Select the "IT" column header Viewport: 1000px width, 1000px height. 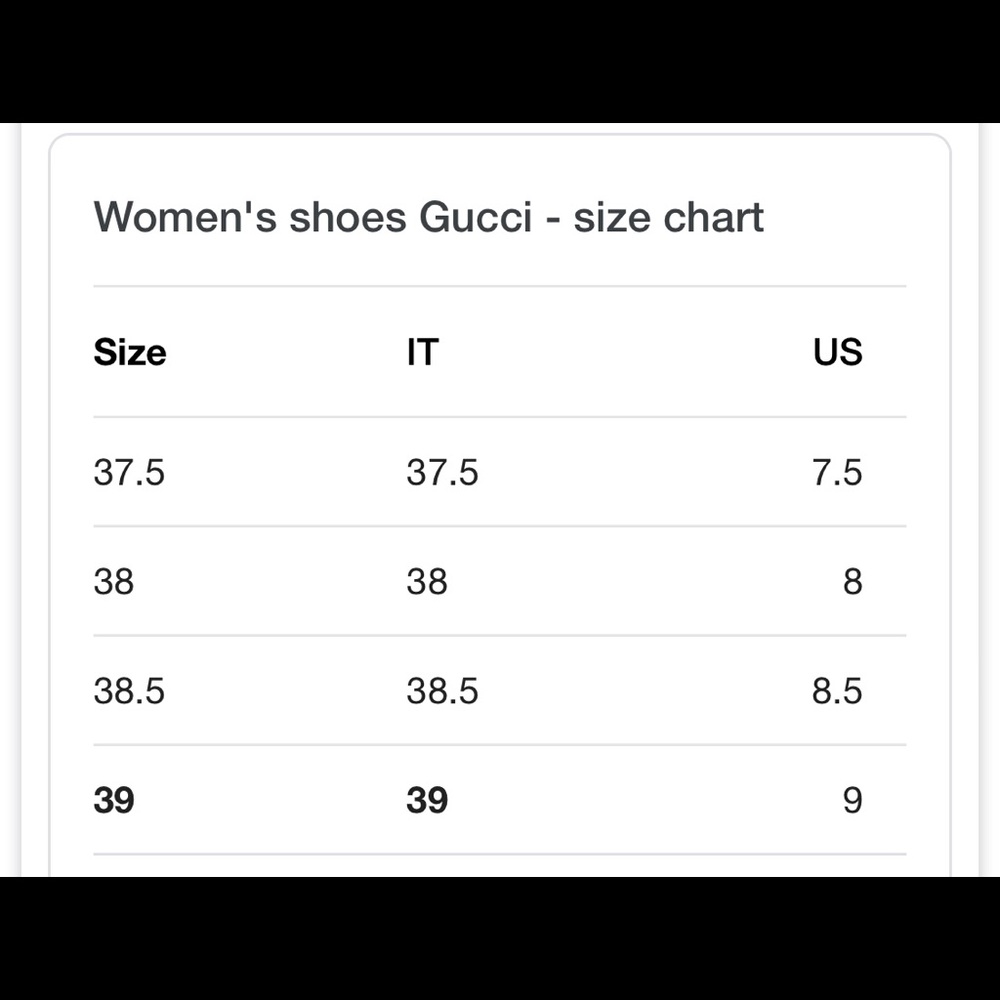[x=422, y=352]
